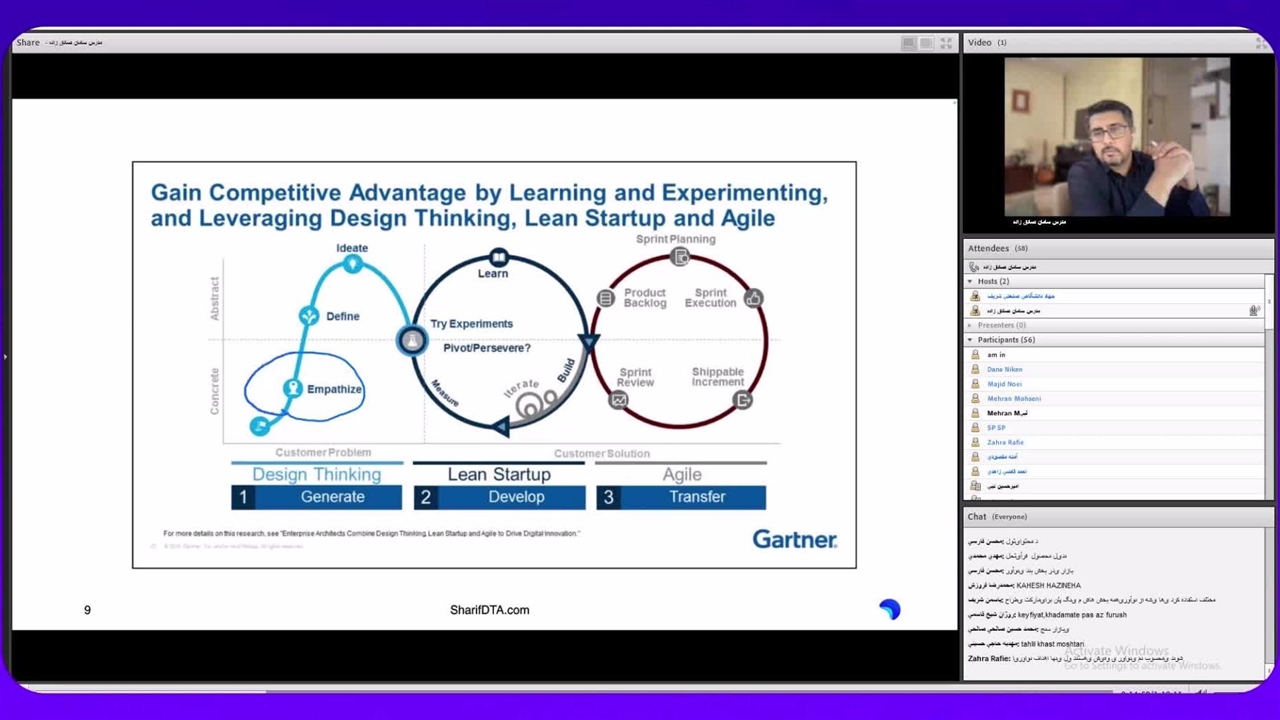This screenshot has height=720, width=1280.
Task: Click the first view-size icon in Share pod header
Action: tap(908, 43)
